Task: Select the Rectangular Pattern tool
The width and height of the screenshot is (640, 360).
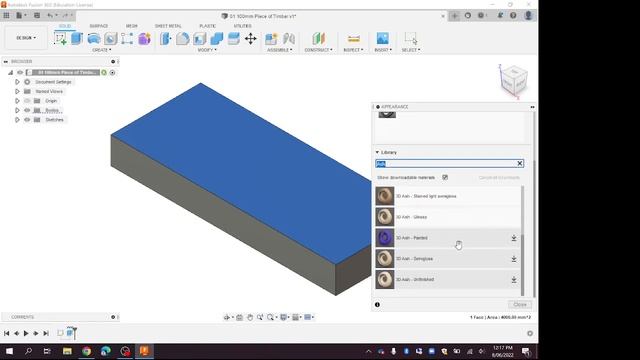Action: coord(127,39)
